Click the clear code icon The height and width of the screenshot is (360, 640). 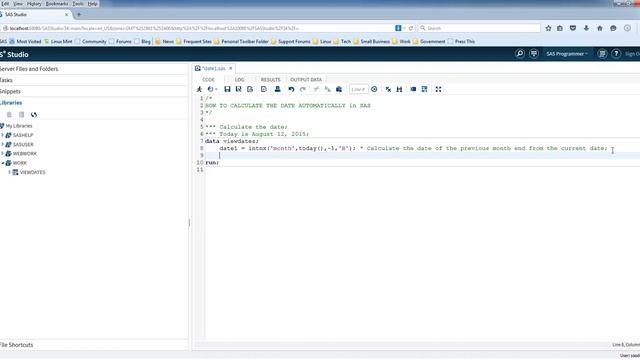(x=388, y=89)
